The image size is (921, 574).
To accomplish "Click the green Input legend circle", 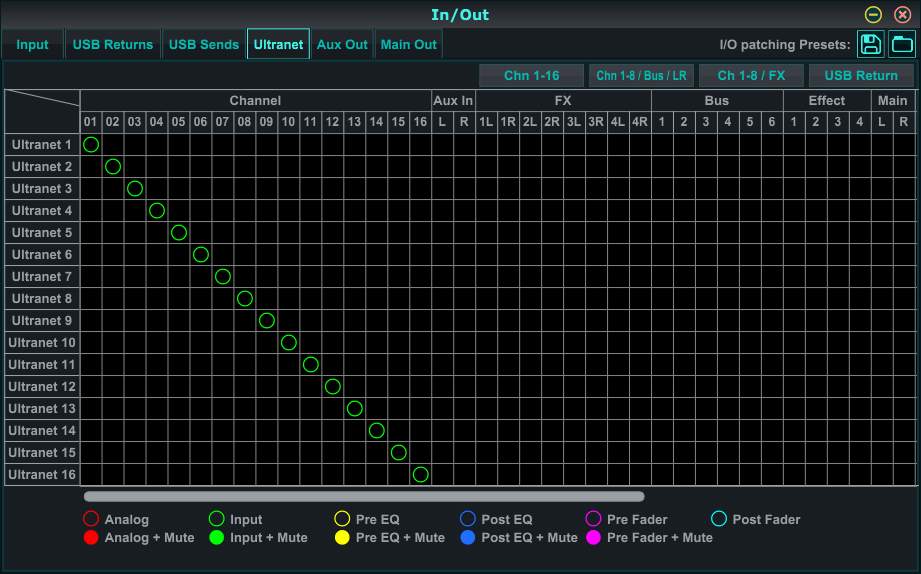I will [x=217, y=519].
